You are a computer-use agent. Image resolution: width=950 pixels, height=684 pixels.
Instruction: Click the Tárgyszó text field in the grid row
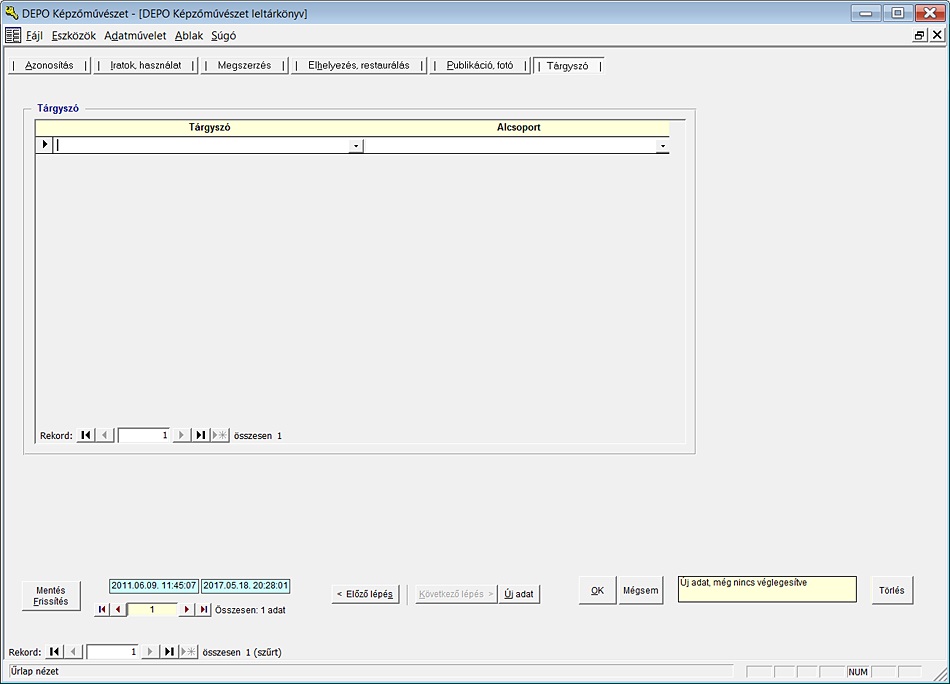point(202,146)
